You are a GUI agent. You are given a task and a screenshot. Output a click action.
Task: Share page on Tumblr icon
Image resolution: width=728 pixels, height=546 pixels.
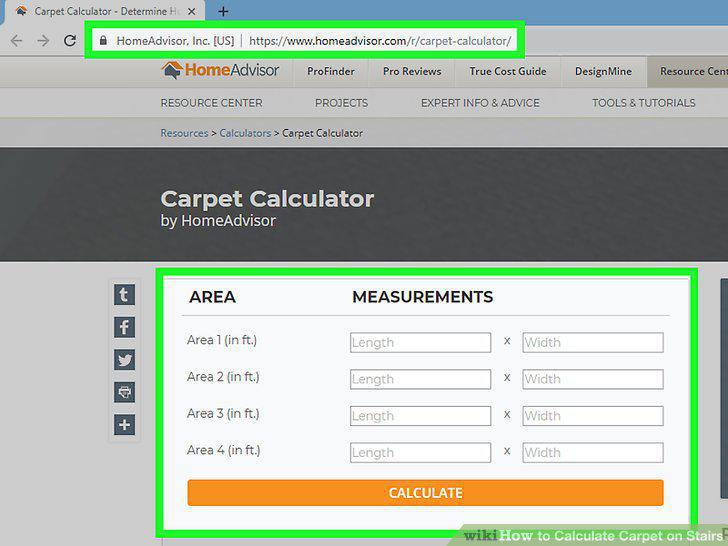pos(124,295)
